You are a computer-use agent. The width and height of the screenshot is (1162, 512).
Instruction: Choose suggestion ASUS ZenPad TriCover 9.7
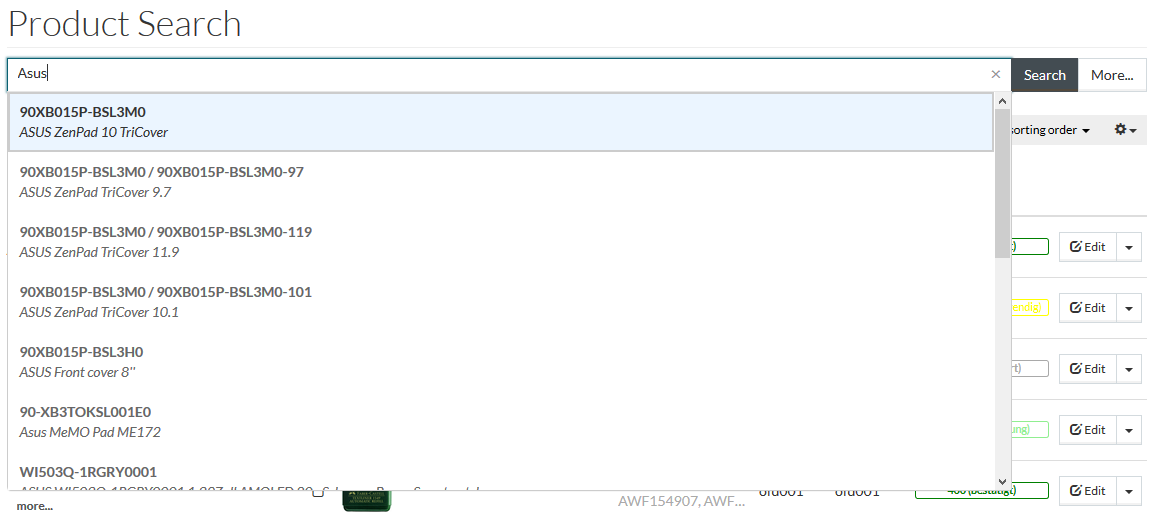tap(500, 182)
